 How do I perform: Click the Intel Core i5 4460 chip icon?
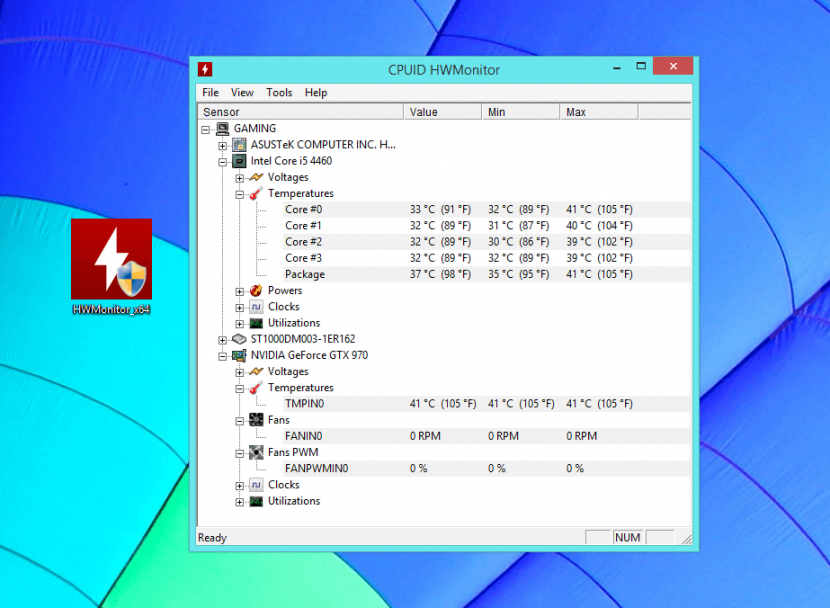(239, 161)
